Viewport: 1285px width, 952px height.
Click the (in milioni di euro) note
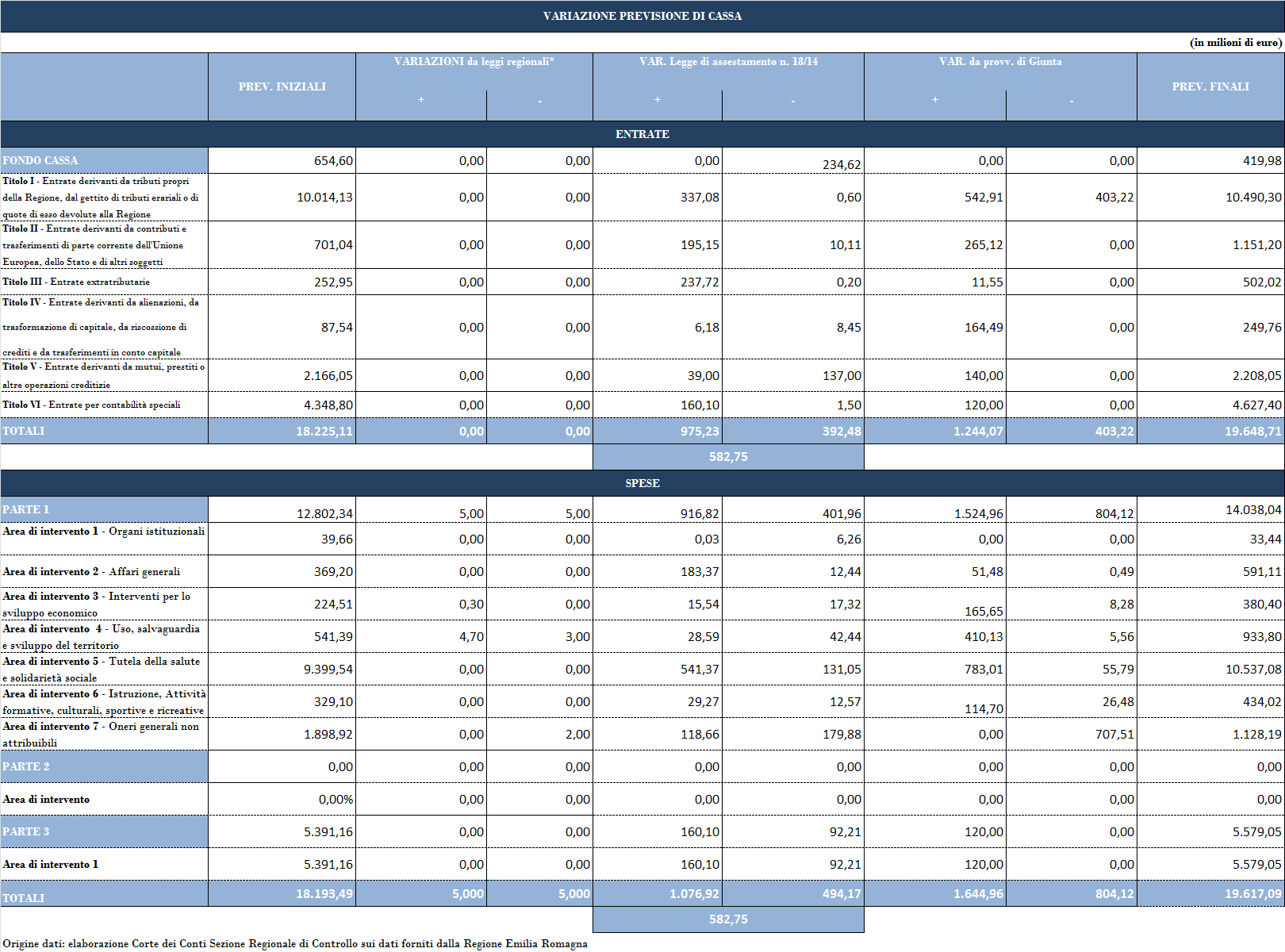pos(1236,42)
